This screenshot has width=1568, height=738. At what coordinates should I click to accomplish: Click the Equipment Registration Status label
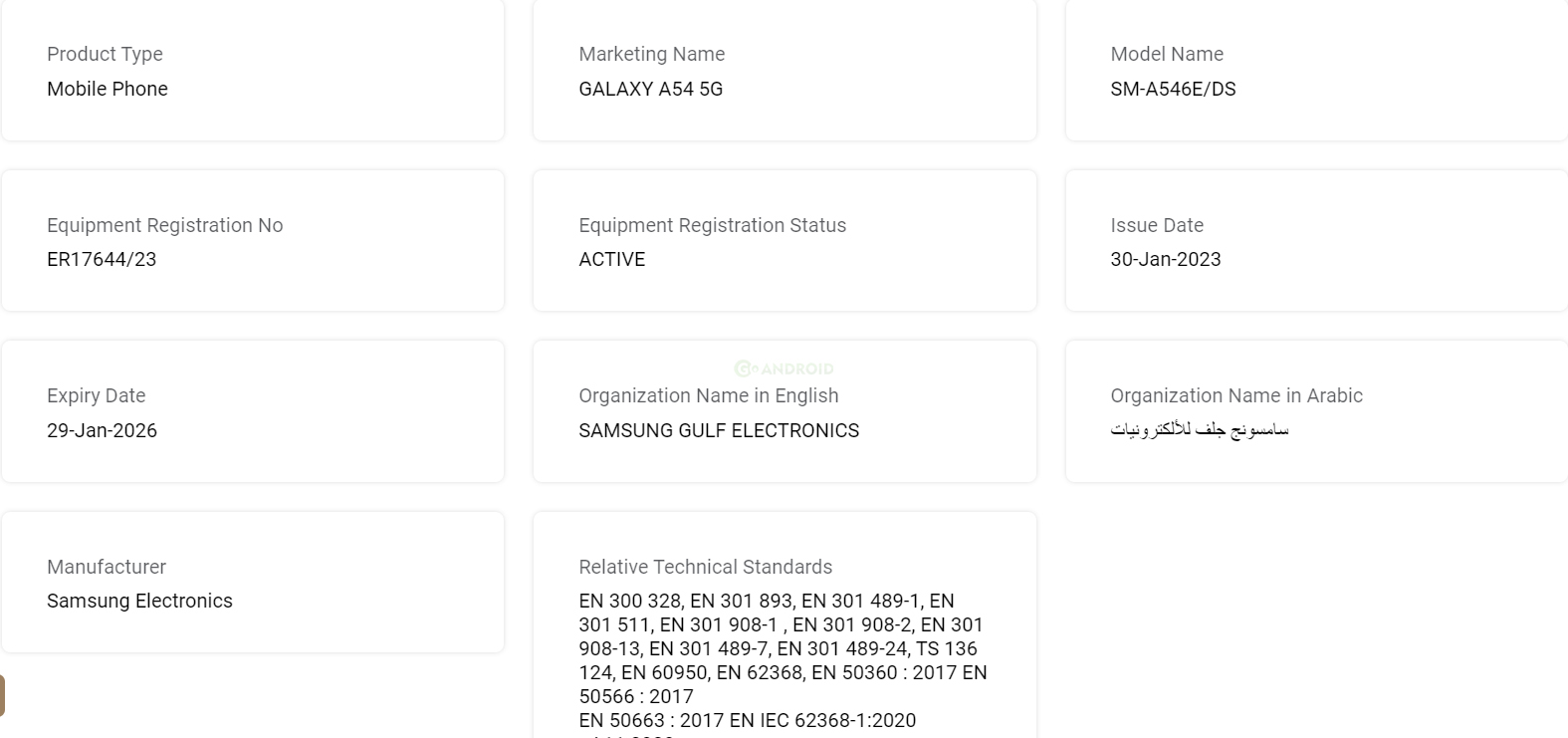tap(713, 225)
